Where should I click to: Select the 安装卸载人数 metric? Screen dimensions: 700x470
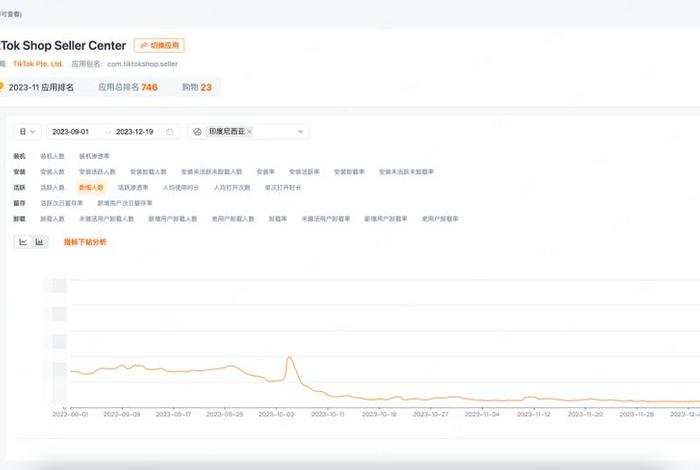point(148,172)
